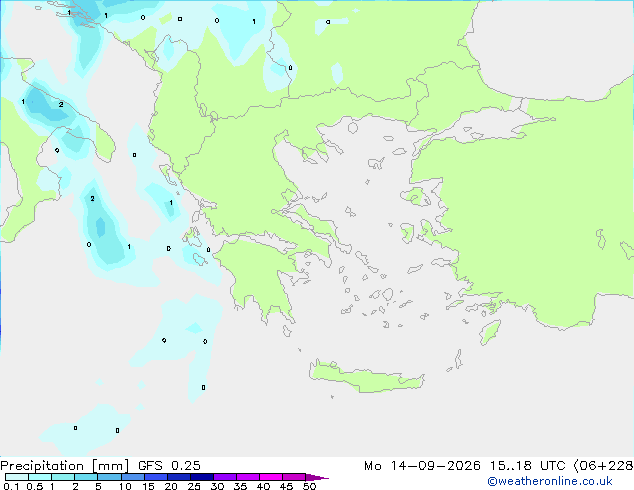Click the darkest navy 25–30 legend swatch
The width and height of the screenshot is (634, 490).
(x=202, y=477)
